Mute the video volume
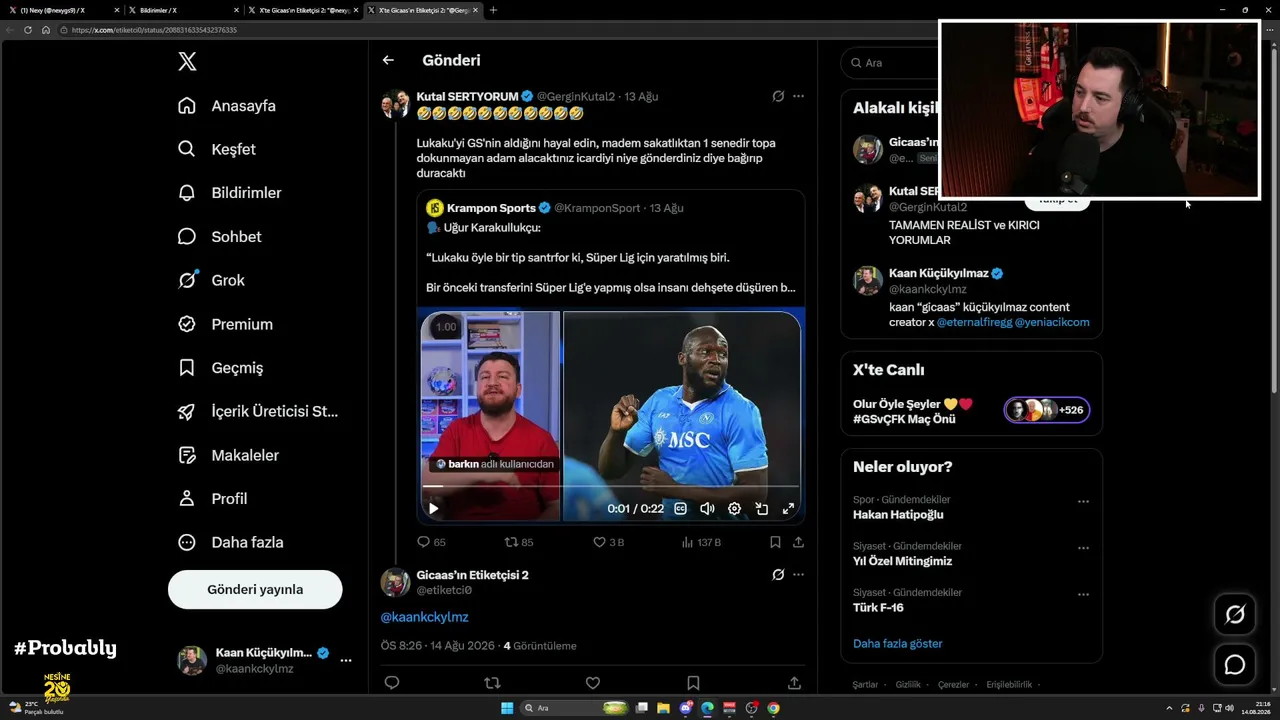The width and height of the screenshot is (1280, 720). click(707, 508)
